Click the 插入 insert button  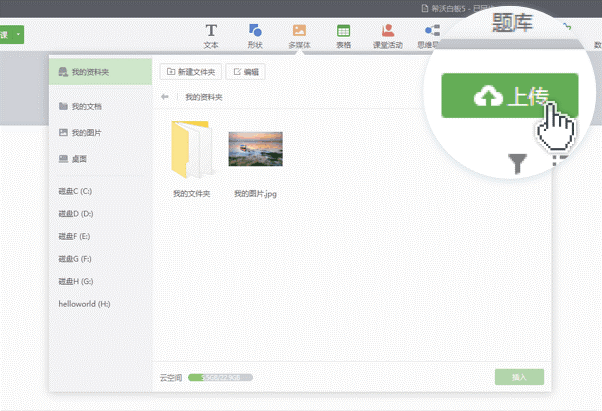click(519, 378)
